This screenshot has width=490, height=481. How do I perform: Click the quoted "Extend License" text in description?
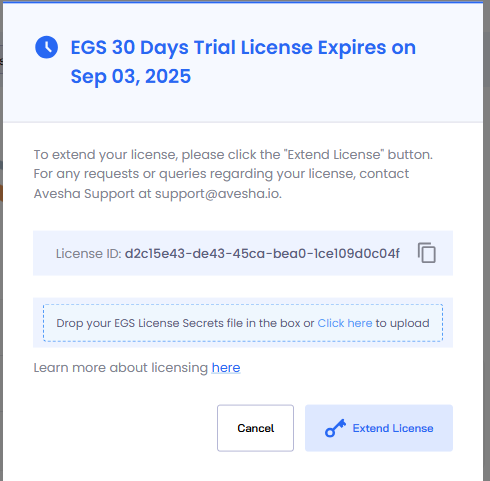click(x=334, y=155)
